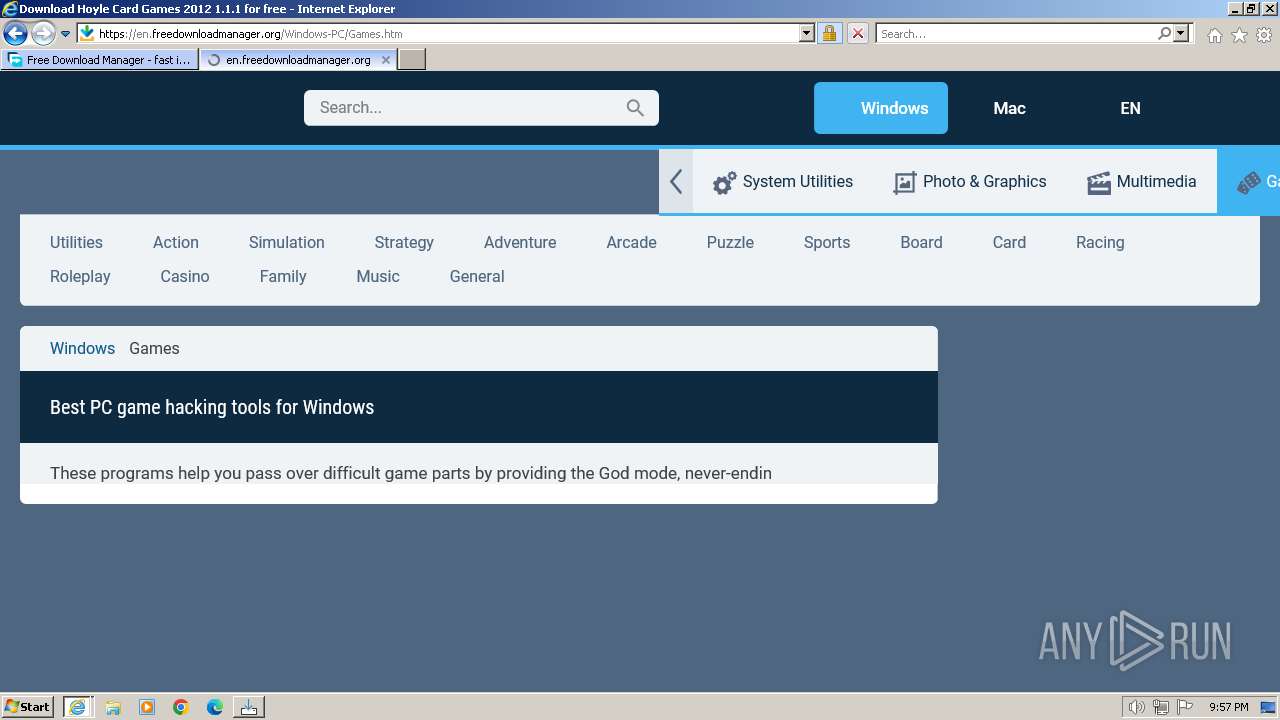Screen dimensions: 1280x720
Task: Open the Simulation games link
Action: coord(287,242)
